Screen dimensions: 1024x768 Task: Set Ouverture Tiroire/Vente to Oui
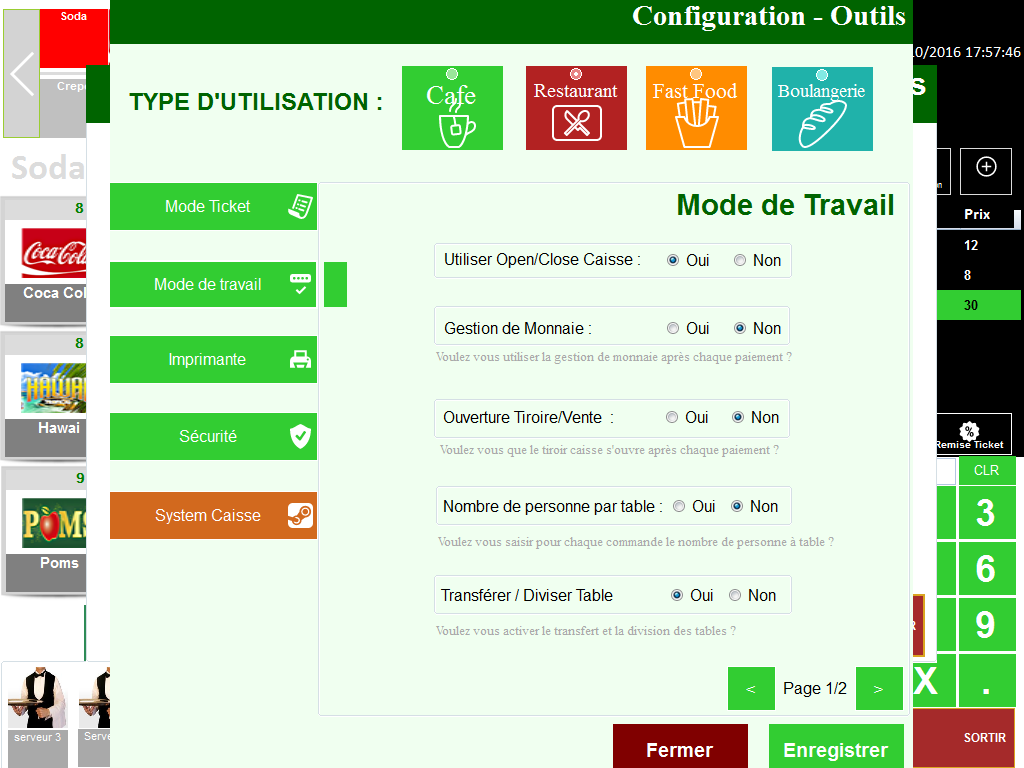tap(671, 417)
